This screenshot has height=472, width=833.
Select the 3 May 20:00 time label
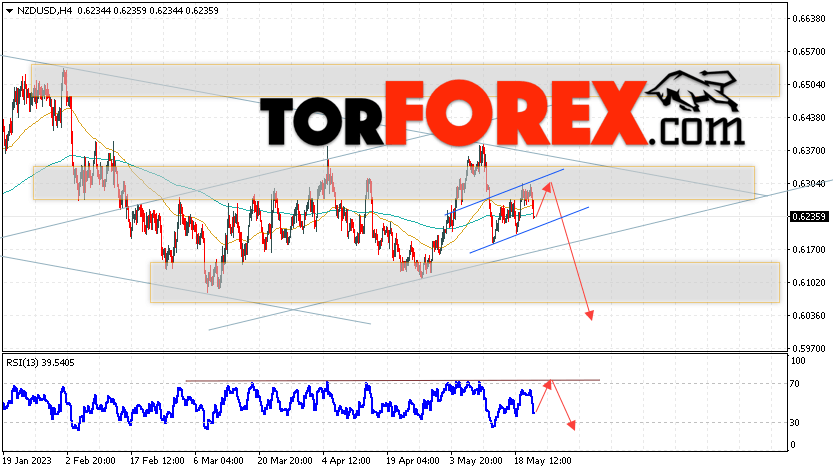pyautogui.click(x=476, y=460)
